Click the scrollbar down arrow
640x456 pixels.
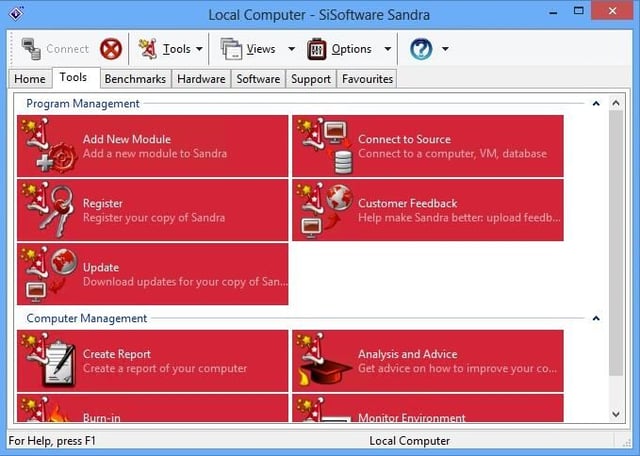click(616, 415)
